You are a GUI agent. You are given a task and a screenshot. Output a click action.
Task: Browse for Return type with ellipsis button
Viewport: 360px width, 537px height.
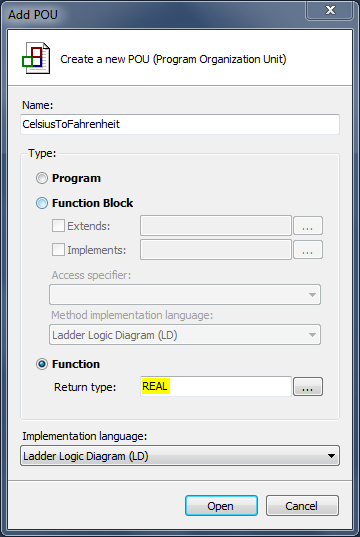pos(308,387)
